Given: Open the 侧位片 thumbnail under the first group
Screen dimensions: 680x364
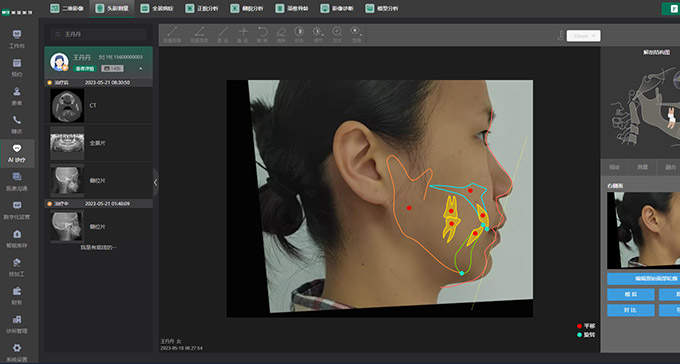Looking at the screenshot, I should pyautogui.click(x=67, y=180).
